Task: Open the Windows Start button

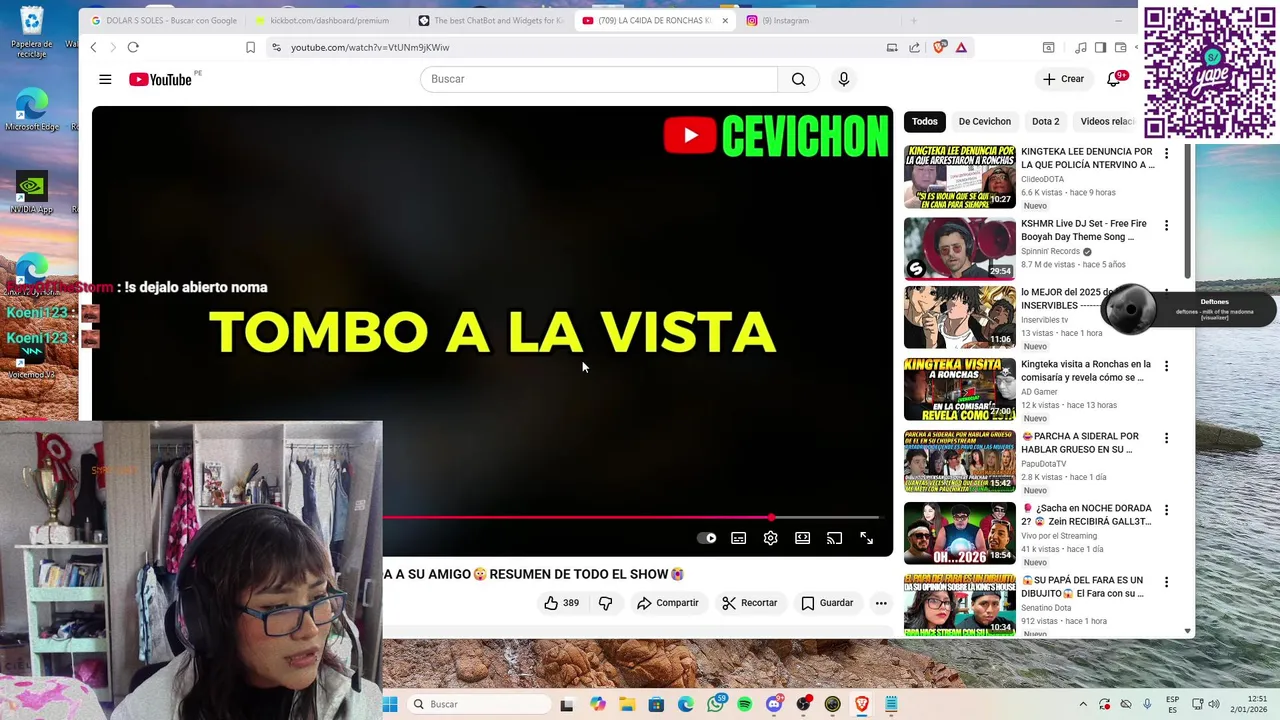Action: pyautogui.click(x=390, y=704)
